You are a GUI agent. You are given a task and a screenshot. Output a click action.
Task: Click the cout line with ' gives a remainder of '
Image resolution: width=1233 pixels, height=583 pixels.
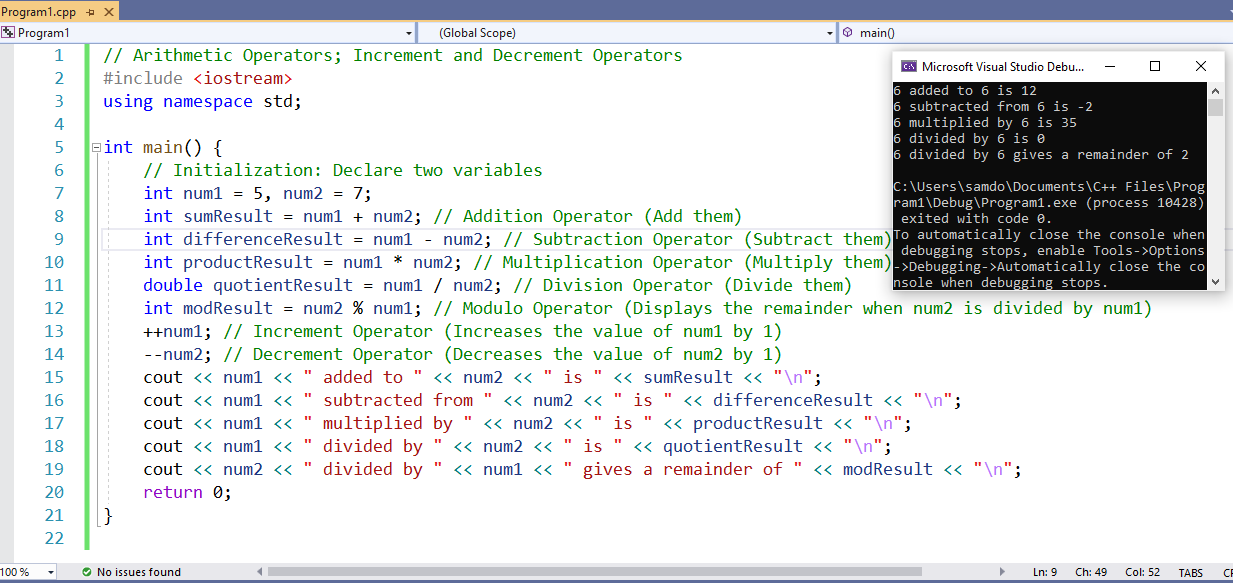[x=582, y=469]
